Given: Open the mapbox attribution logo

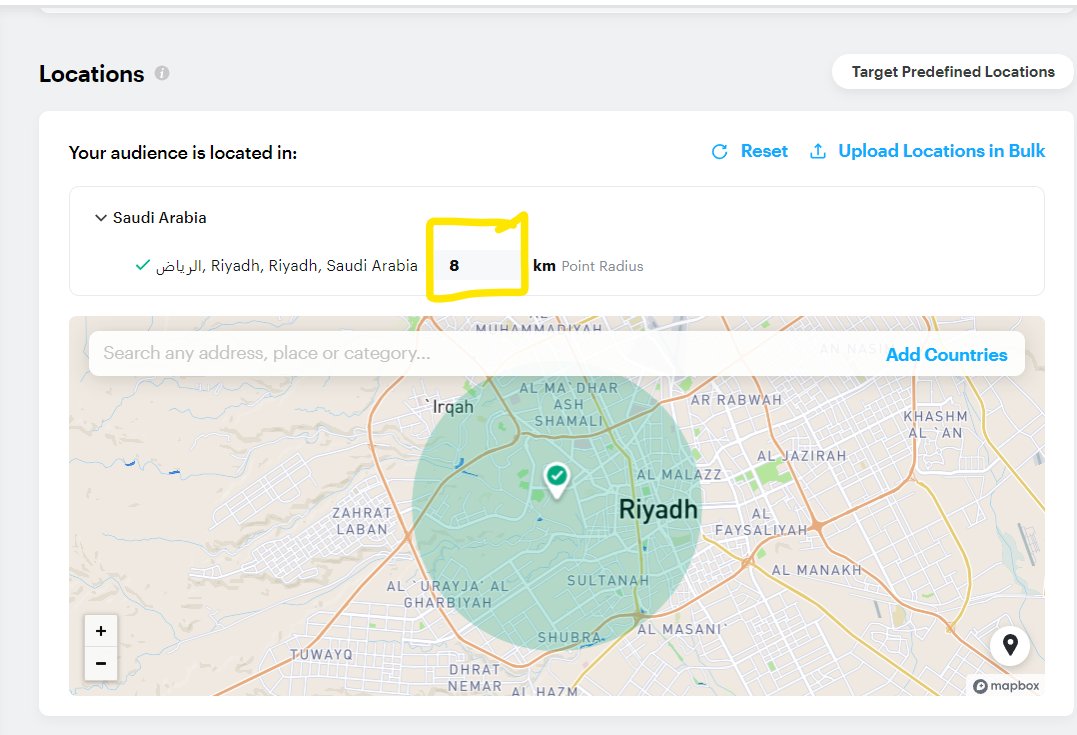Looking at the screenshot, I should [1006, 686].
